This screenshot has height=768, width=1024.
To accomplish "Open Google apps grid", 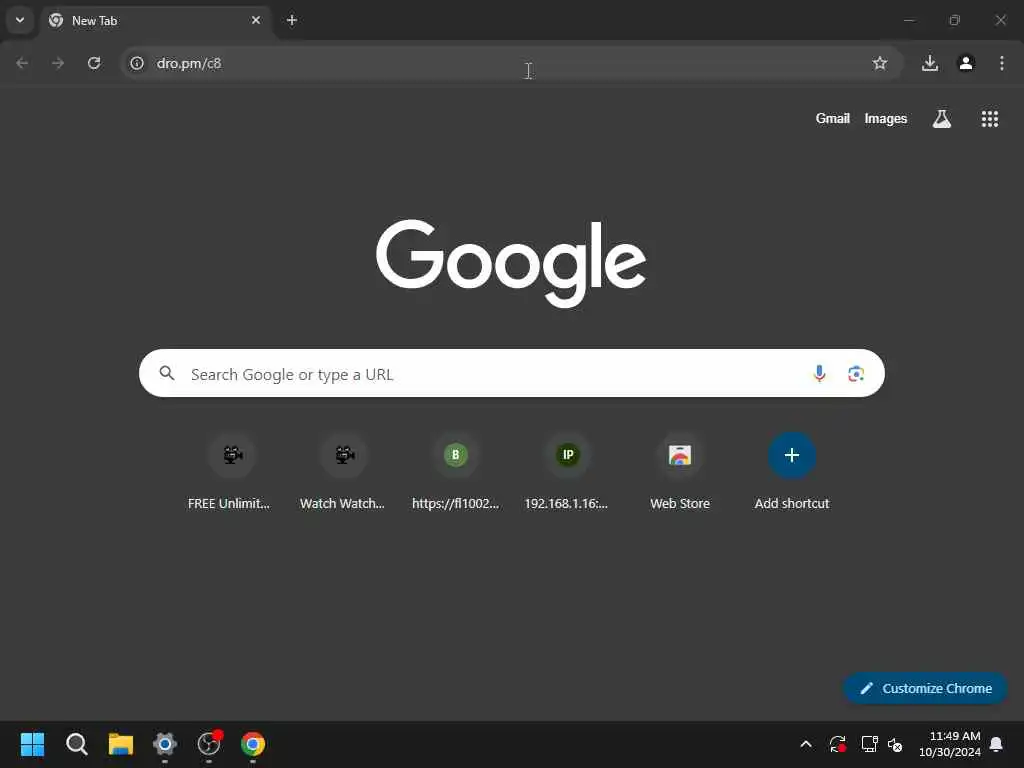I will point(989,119).
